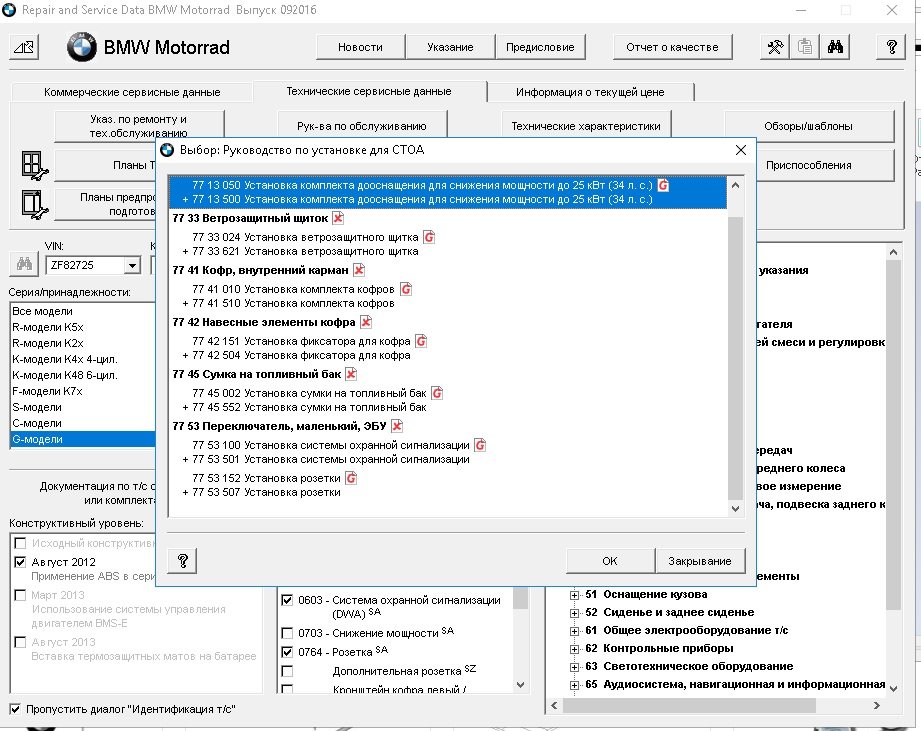921x731 pixels.
Task: Click the red G icon beside 77 33 024
Action: (429, 237)
